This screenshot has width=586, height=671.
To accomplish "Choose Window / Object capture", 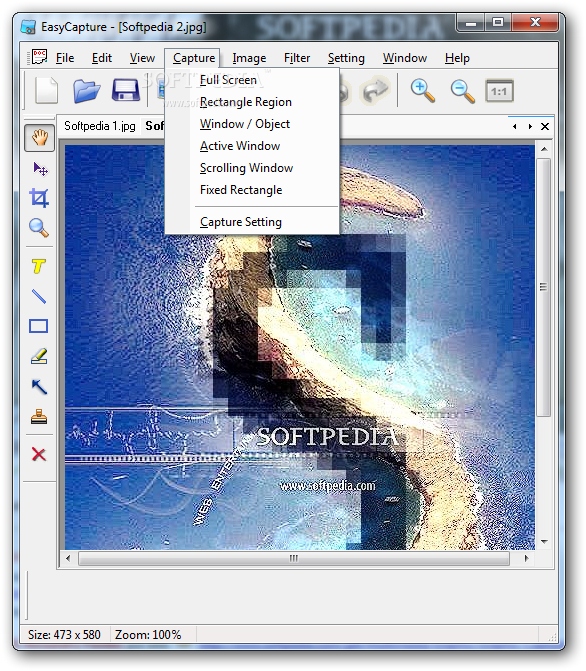I will click(253, 124).
